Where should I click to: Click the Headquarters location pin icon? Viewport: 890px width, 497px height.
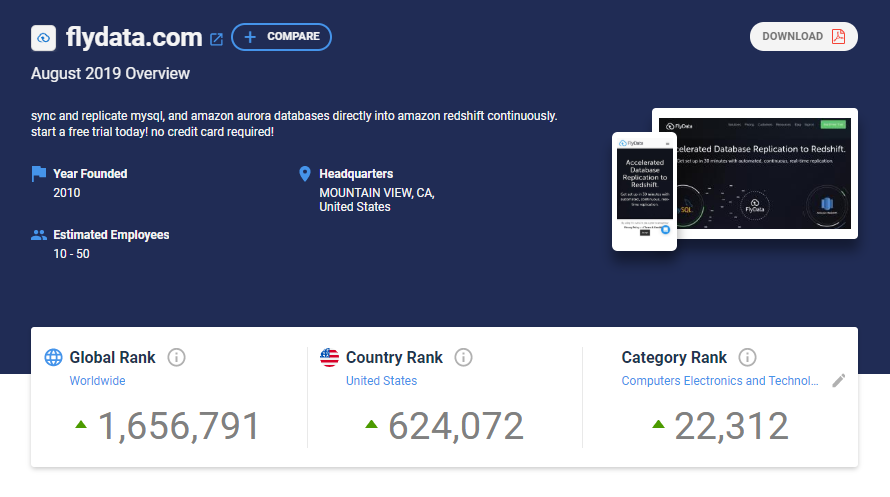(305, 174)
